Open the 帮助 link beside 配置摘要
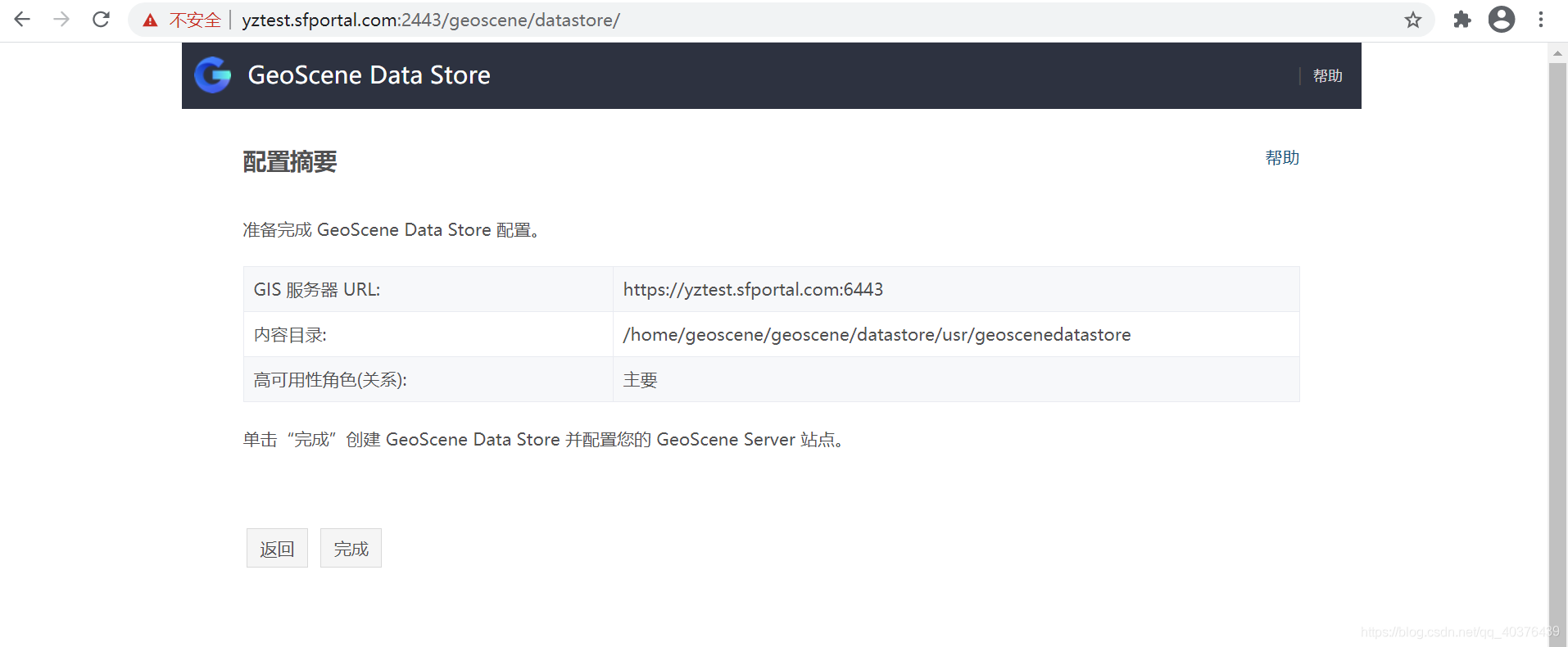 1282,158
